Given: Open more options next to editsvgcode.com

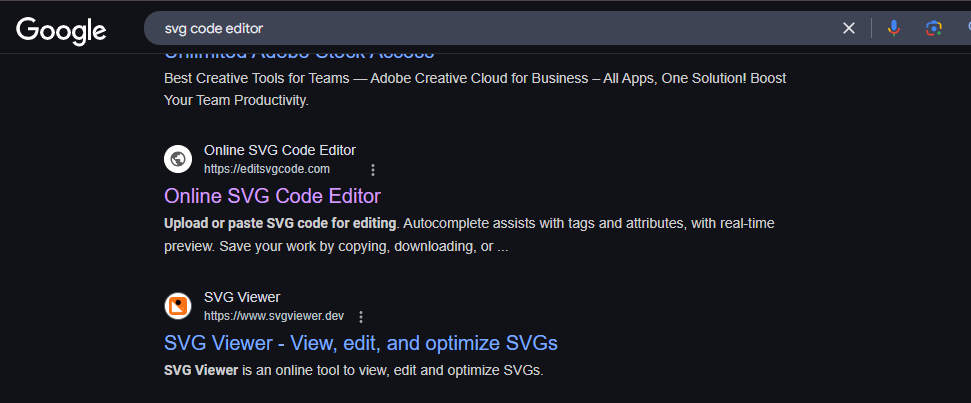Looking at the screenshot, I should click(373, 170).
